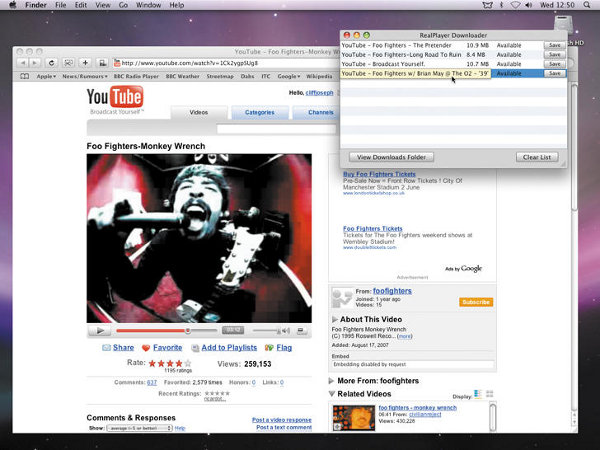This screenshot has height=450, width=600.
Task: Click Safari back arrow button
Action: pyautogui.click(x=23, y=63)
